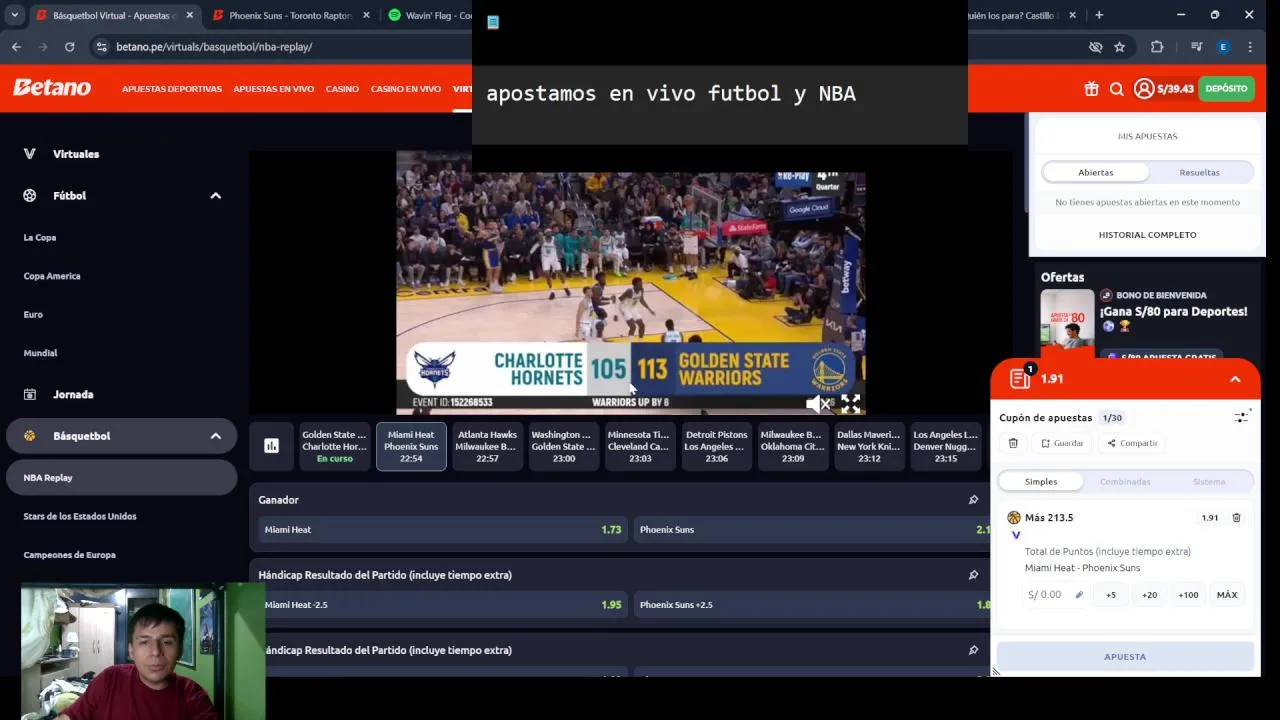Open Apuestas en Vivo menu
This screenshot has height=720, width=1280.
pos(274,89)
